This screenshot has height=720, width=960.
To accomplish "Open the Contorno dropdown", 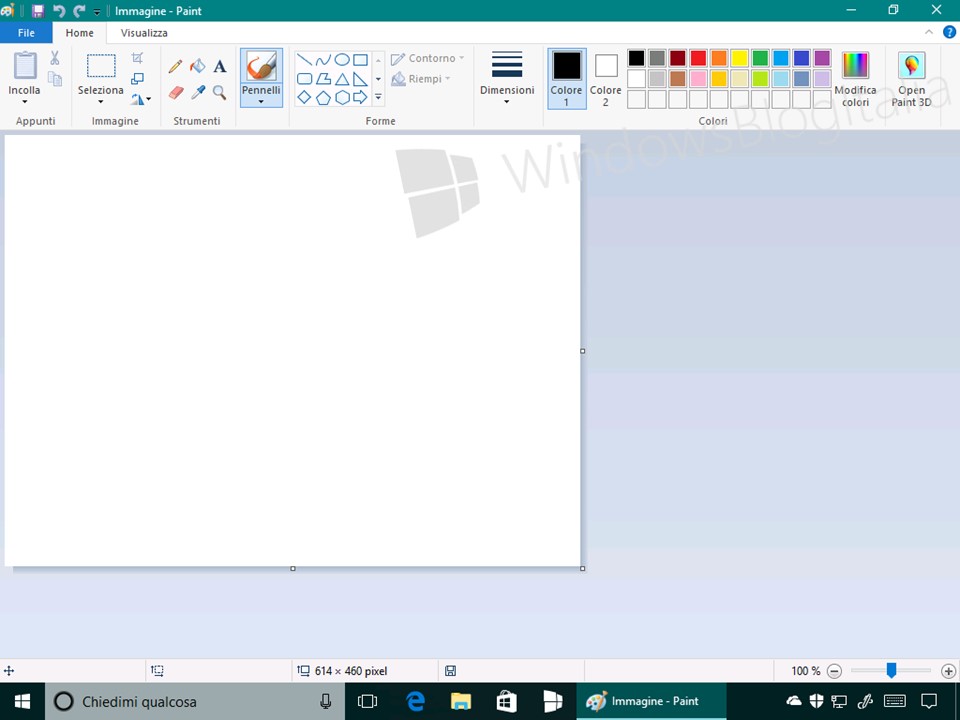I will pos(428,58).
